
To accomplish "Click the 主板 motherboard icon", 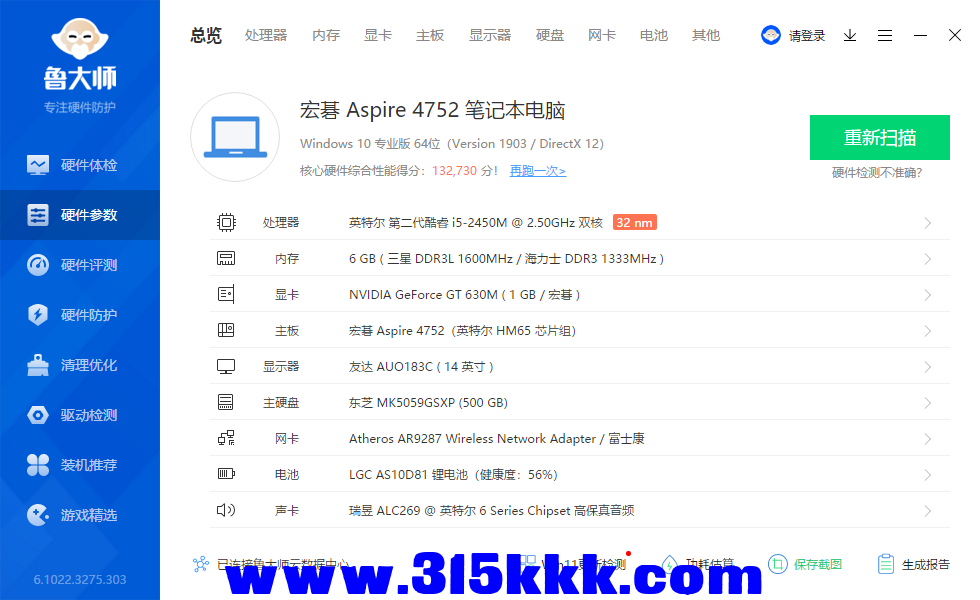I will [226, 330].
